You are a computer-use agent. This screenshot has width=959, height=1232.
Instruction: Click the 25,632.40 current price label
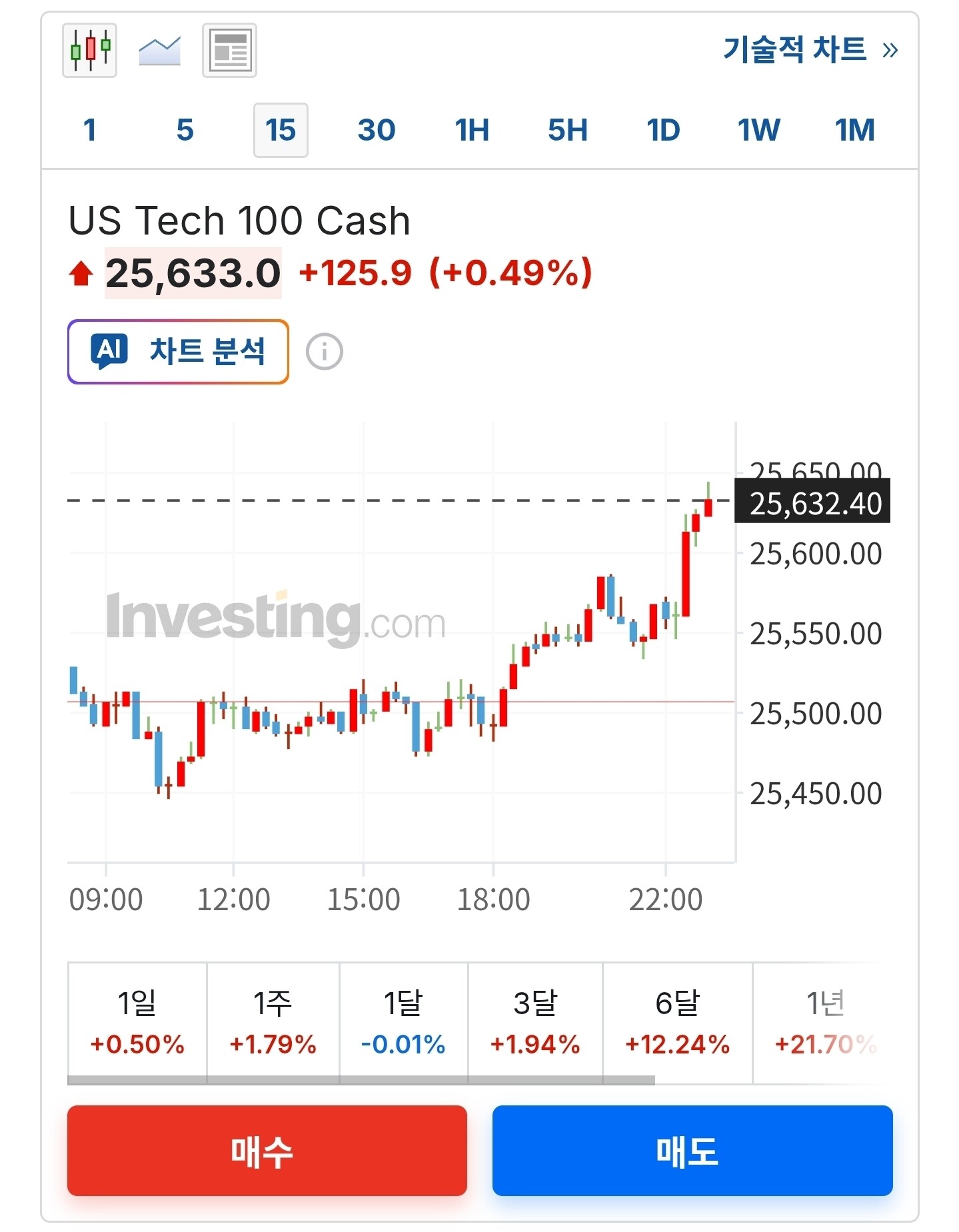point(813,504)
